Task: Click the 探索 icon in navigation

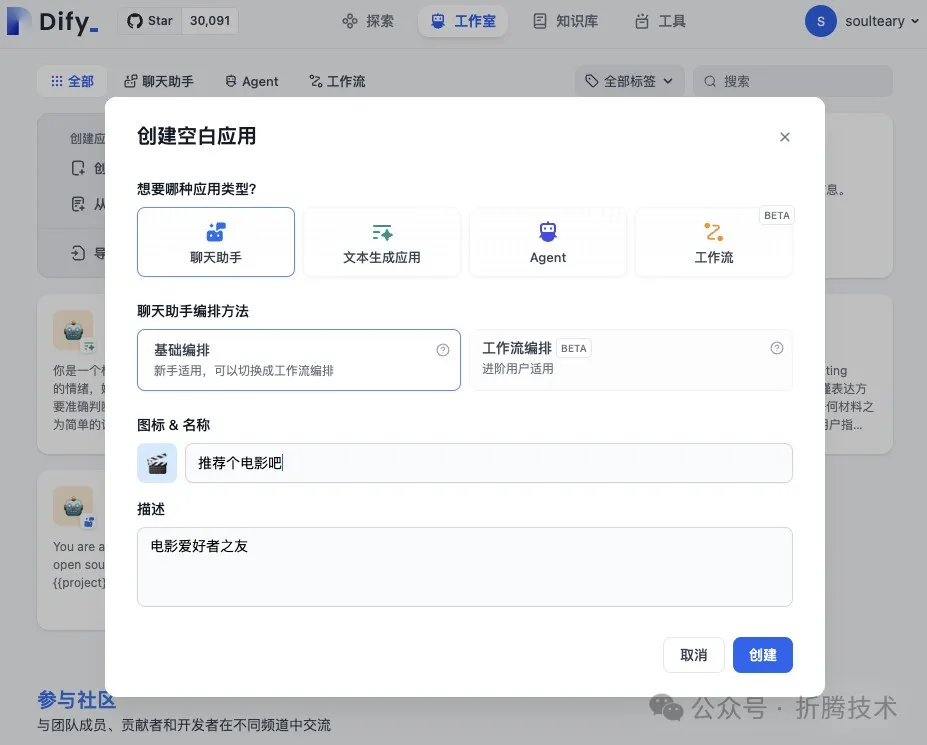Action: (349, 21)
